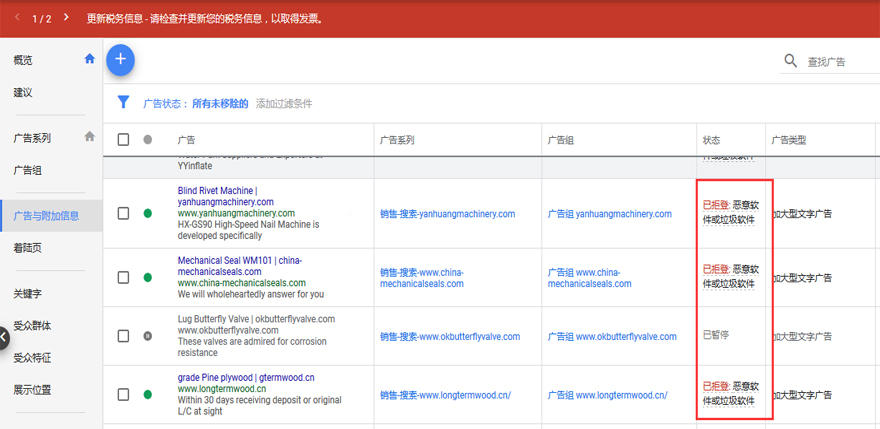Collapse the sidebar with the black arrow
880x429 pixels.
[4, 340]
